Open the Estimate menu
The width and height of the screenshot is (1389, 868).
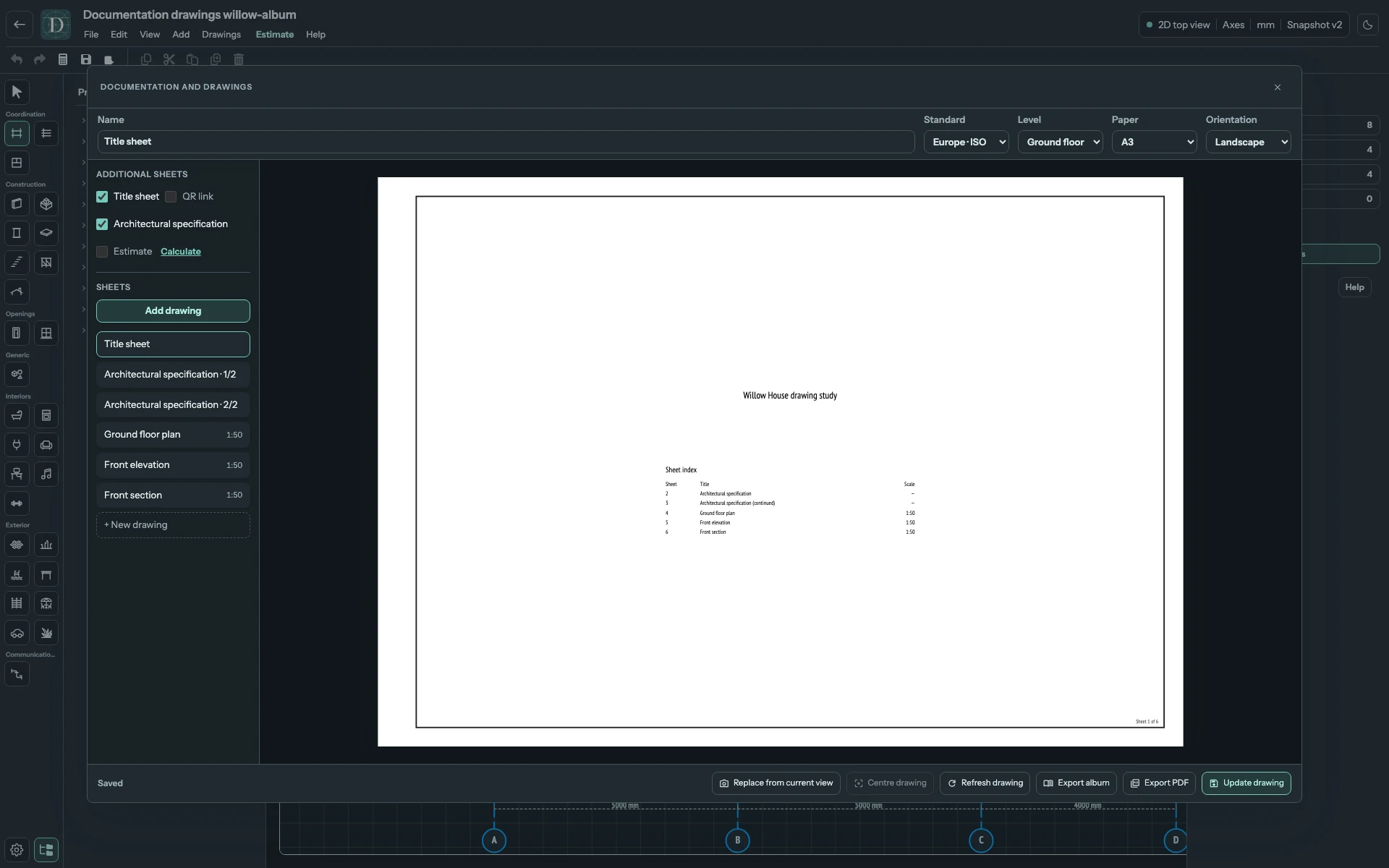(x=274, y=35)
